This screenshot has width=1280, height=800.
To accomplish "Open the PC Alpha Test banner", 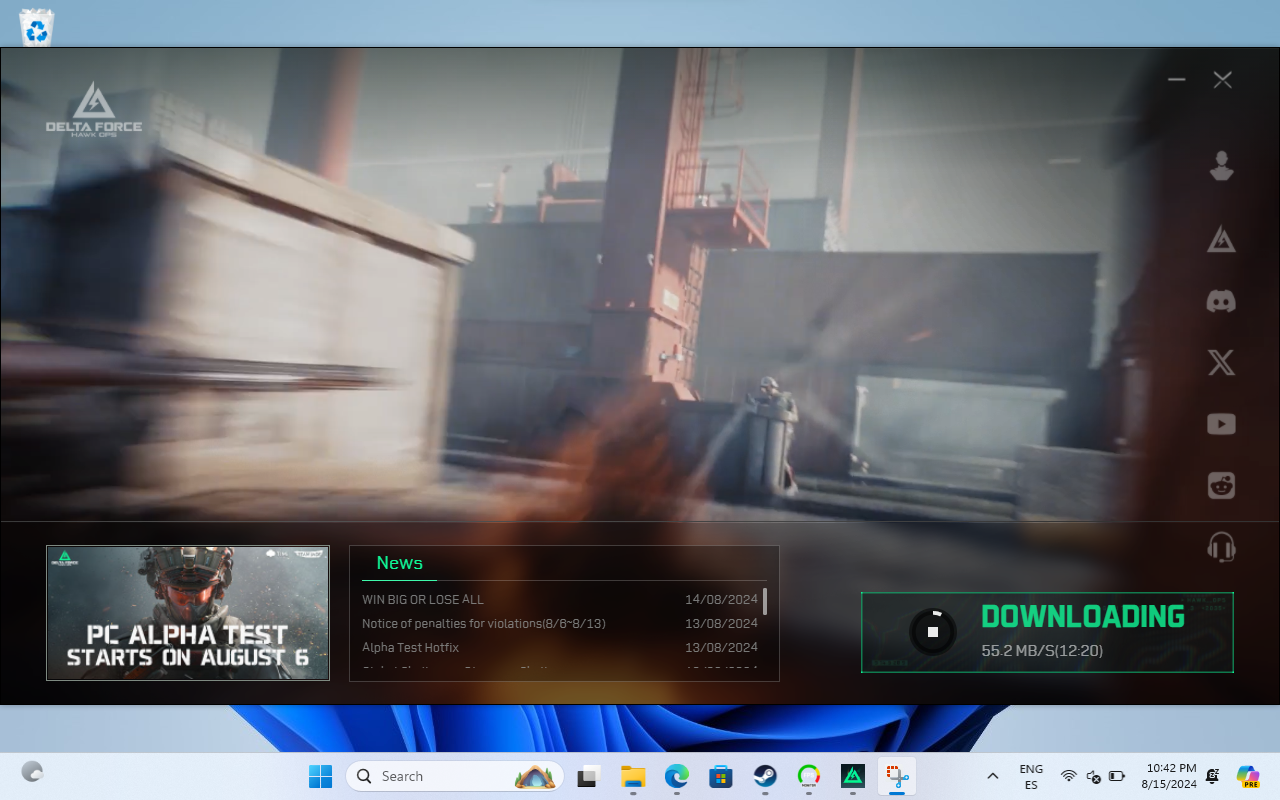I will coord(188,613).
